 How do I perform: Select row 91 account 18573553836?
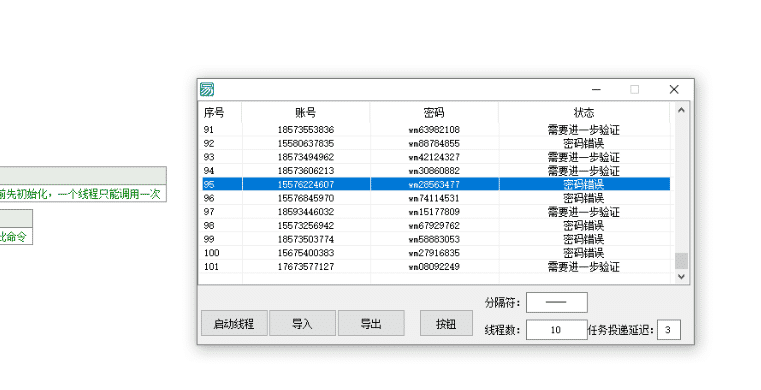click(x=306, y=130)
